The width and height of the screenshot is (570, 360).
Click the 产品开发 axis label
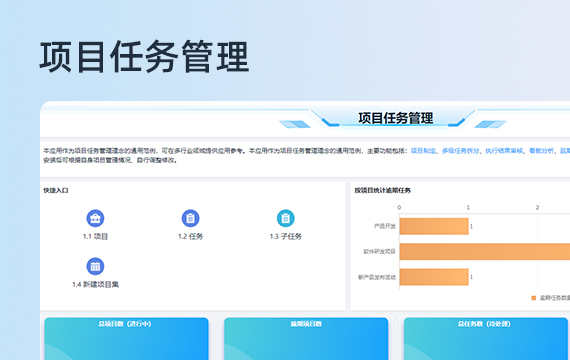(x=385, y=226)
